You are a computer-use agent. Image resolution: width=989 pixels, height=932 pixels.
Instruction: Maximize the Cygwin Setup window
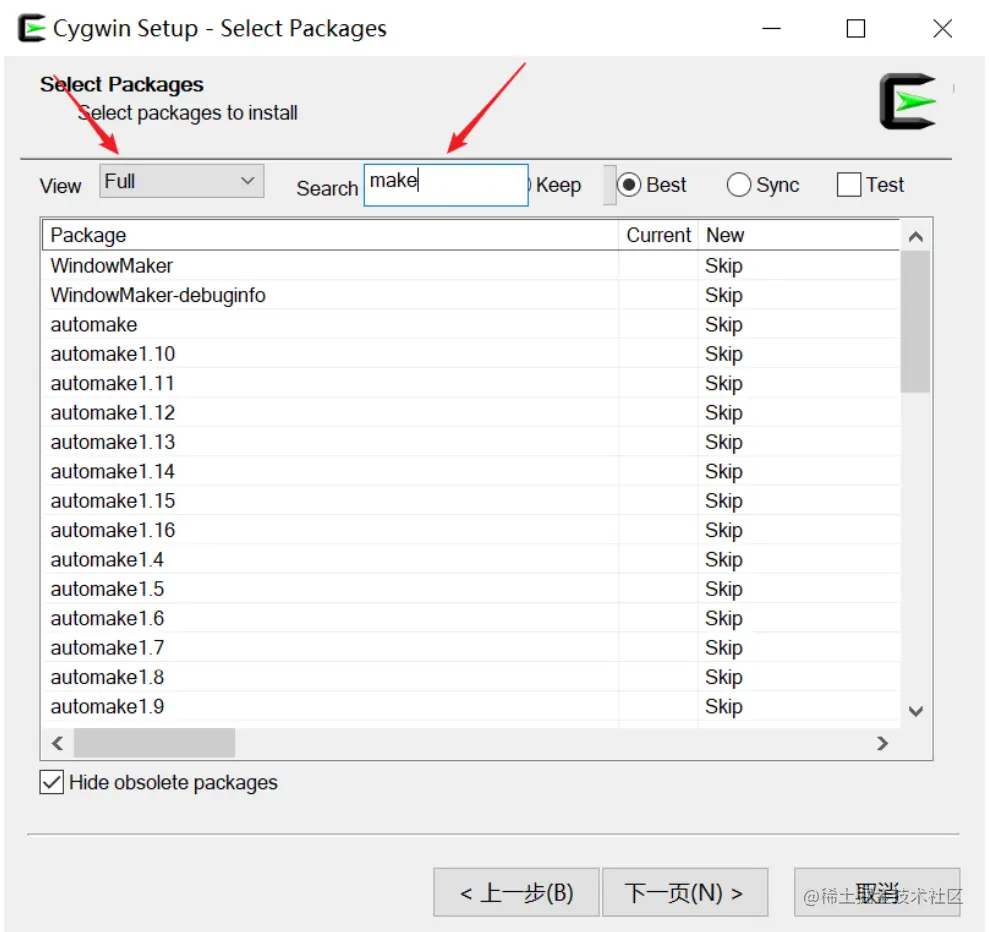pyautogui.click(x=855, y=28)
